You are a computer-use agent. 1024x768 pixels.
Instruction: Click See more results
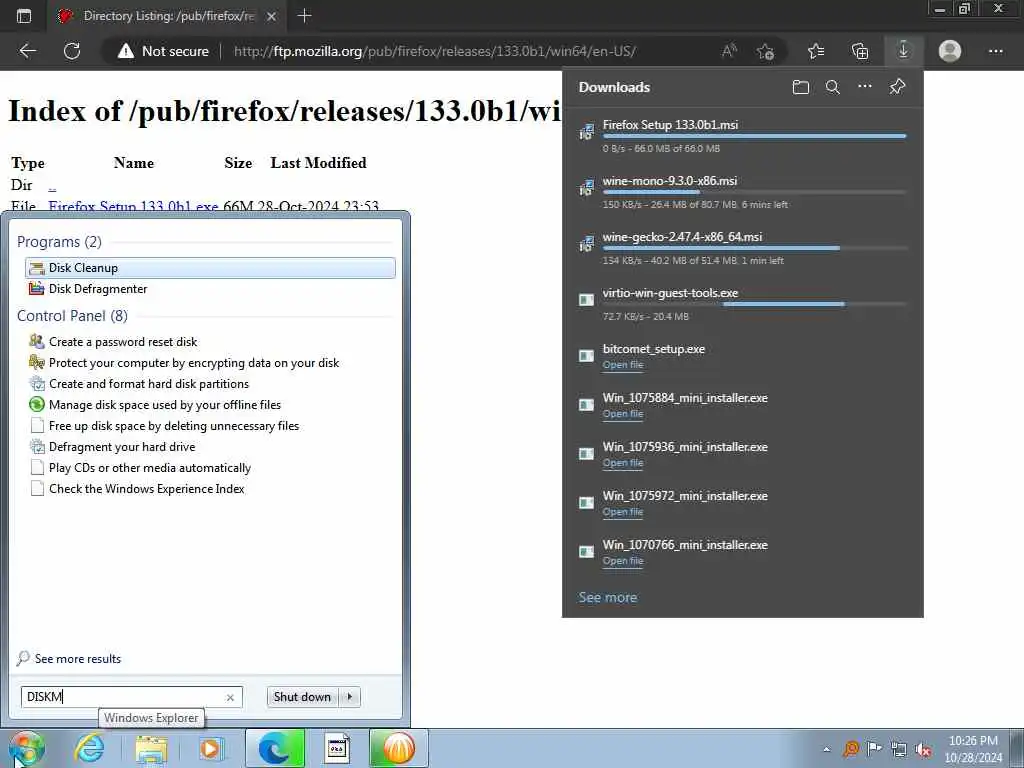[x=69, y=658]
